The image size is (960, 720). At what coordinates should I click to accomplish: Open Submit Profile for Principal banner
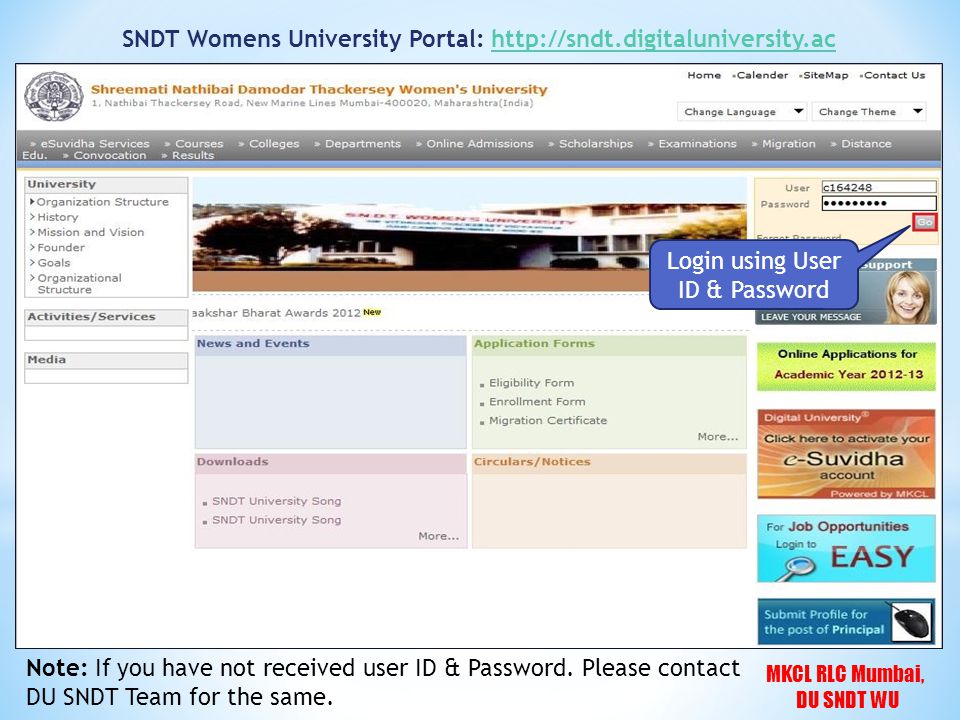click(846, 621)
